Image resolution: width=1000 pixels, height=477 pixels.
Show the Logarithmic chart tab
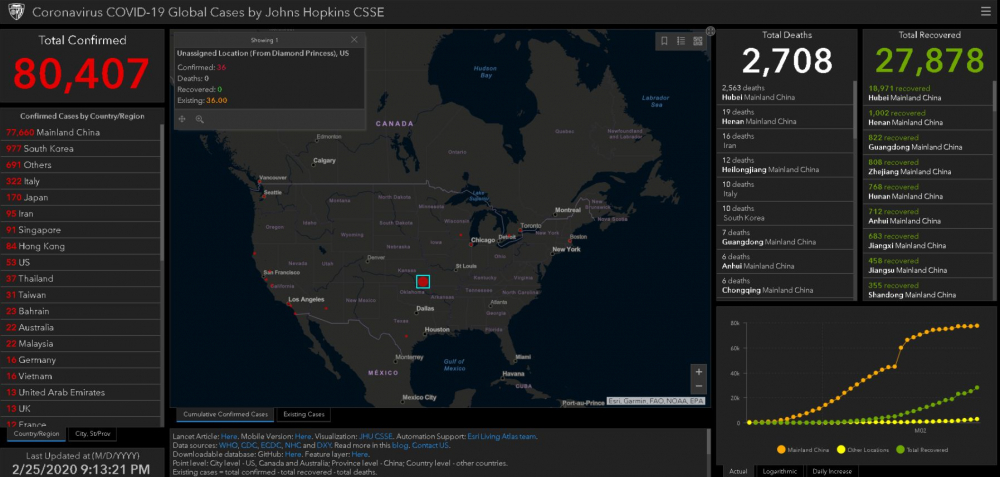click(779, 471)
